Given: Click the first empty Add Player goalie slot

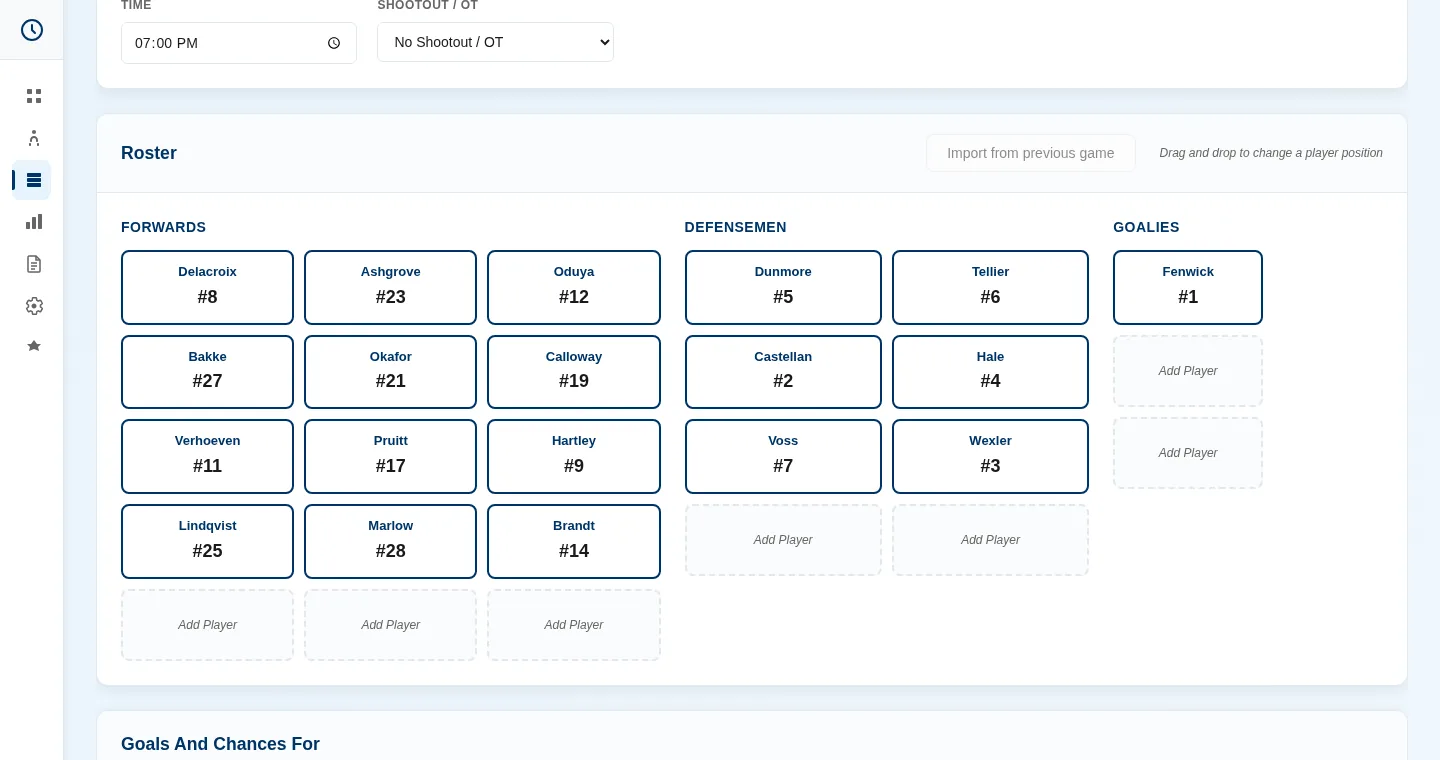Looking at the screenshot, I should pos(1188,371).
